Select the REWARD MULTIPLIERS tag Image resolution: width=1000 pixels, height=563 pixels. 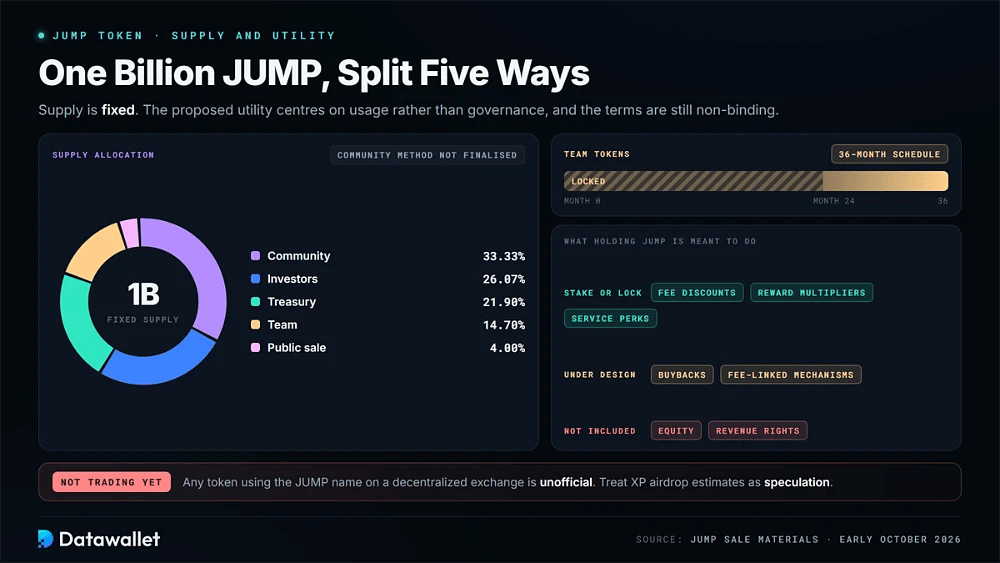click(x=811, y=293)
